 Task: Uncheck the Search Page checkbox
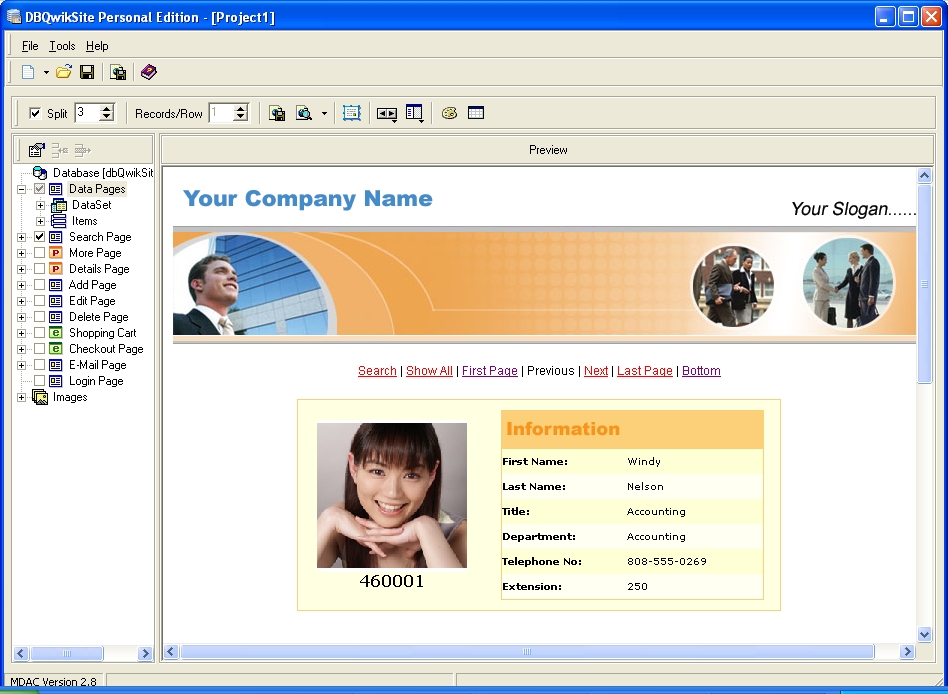40,237
